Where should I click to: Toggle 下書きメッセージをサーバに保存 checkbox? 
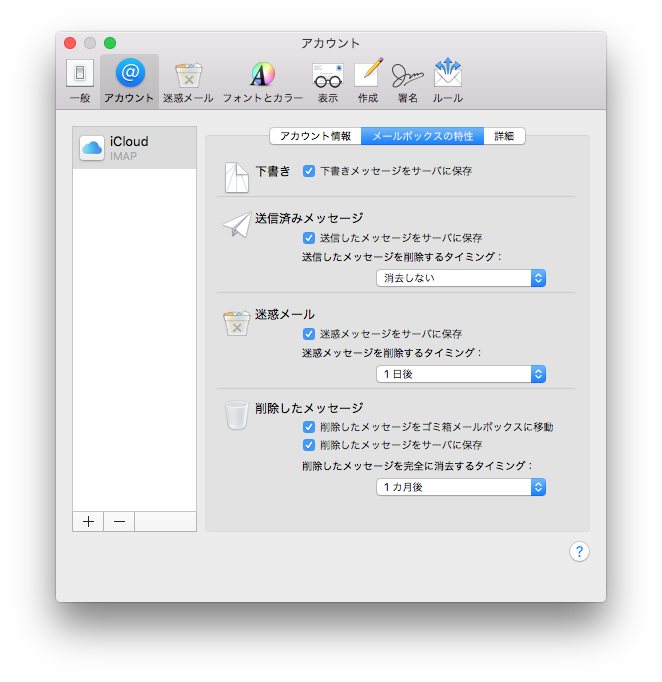pos(309,171)
